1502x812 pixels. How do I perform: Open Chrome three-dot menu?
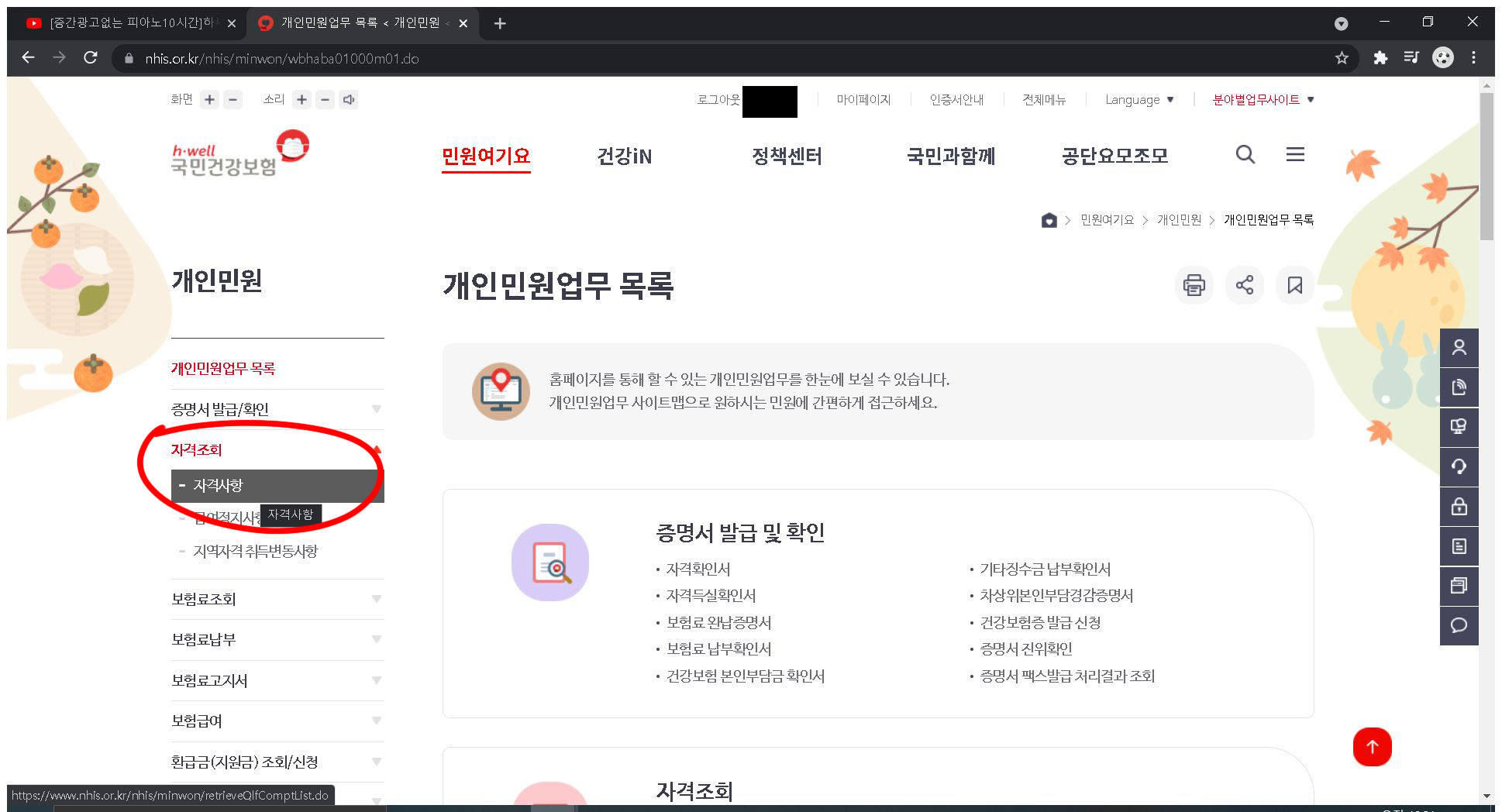[1473, 58]
